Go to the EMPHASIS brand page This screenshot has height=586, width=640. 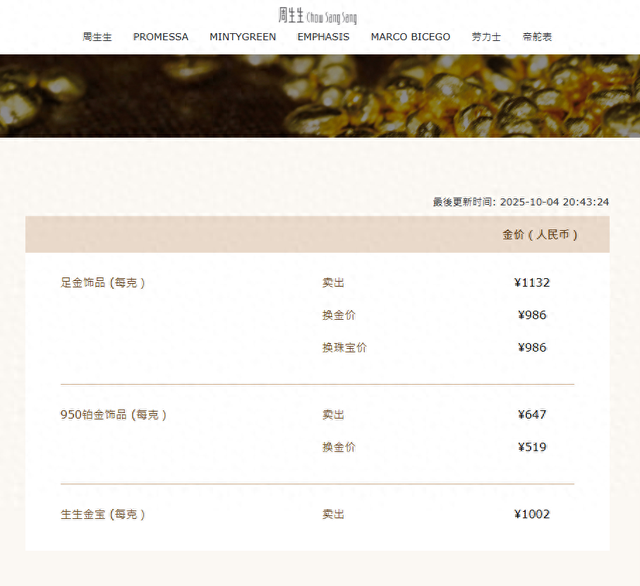coord(323,37)
